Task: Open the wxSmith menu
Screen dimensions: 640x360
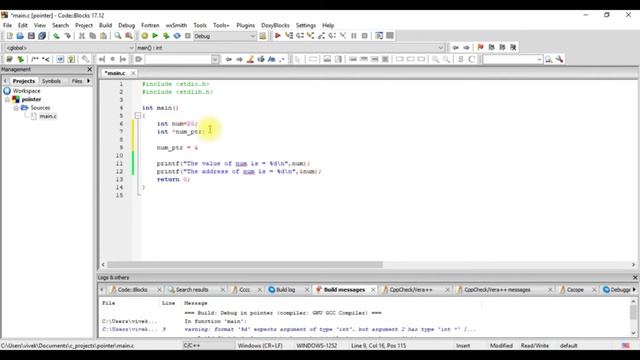Action: click(176, 25)
